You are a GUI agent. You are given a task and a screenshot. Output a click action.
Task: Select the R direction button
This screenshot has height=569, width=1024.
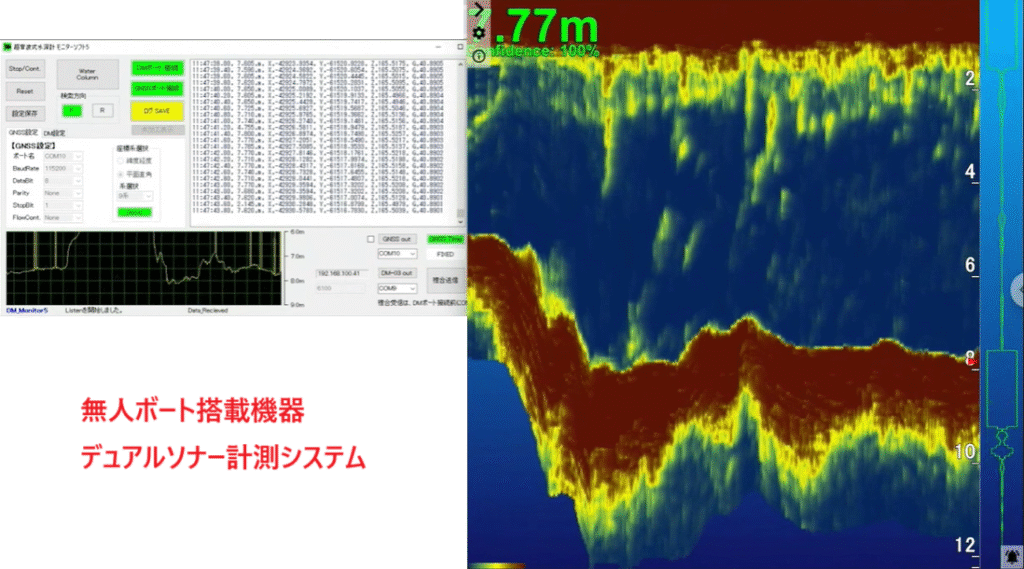[x=102, y=111]
